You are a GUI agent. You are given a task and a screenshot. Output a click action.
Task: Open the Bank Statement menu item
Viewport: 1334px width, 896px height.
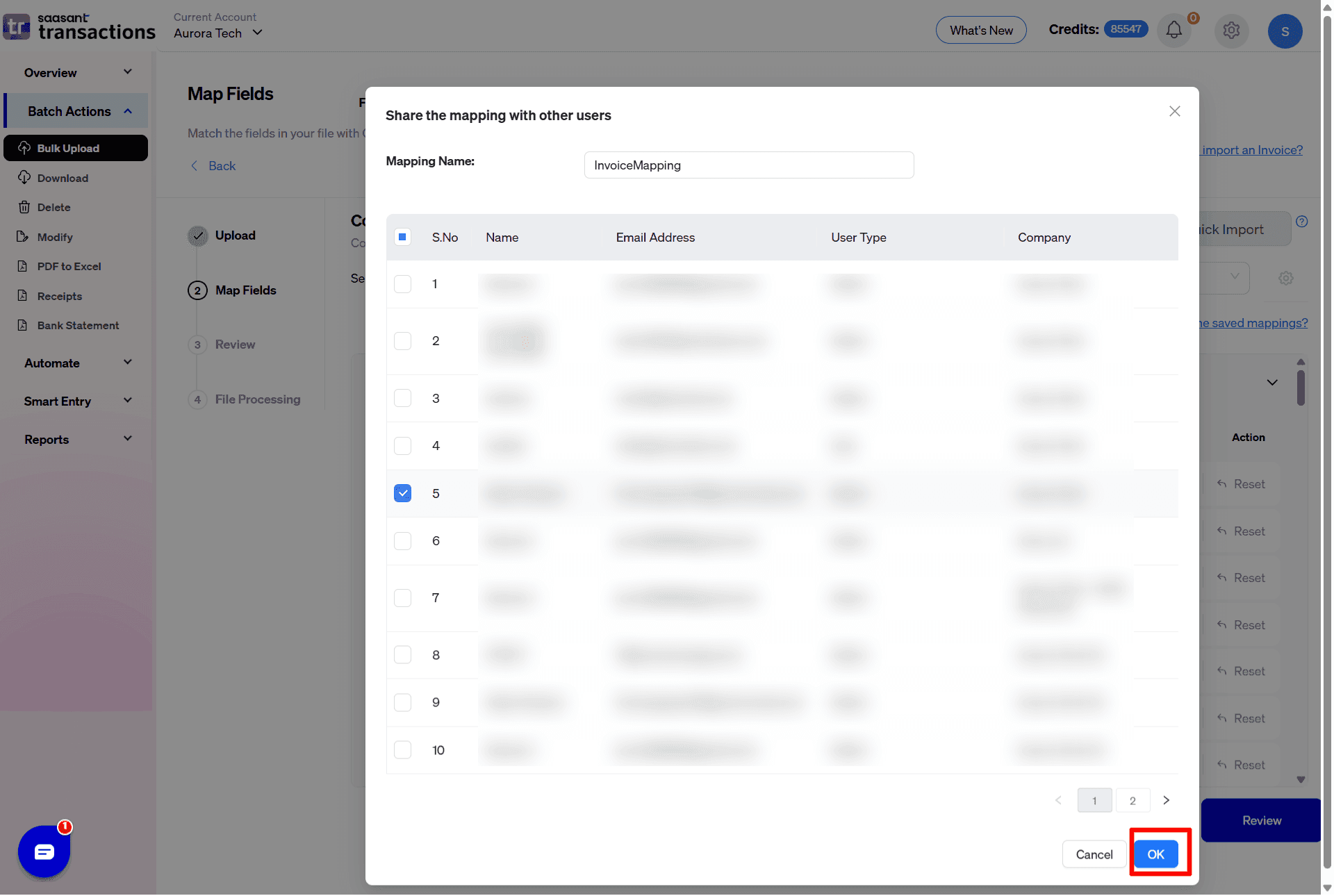click(78, 325)
